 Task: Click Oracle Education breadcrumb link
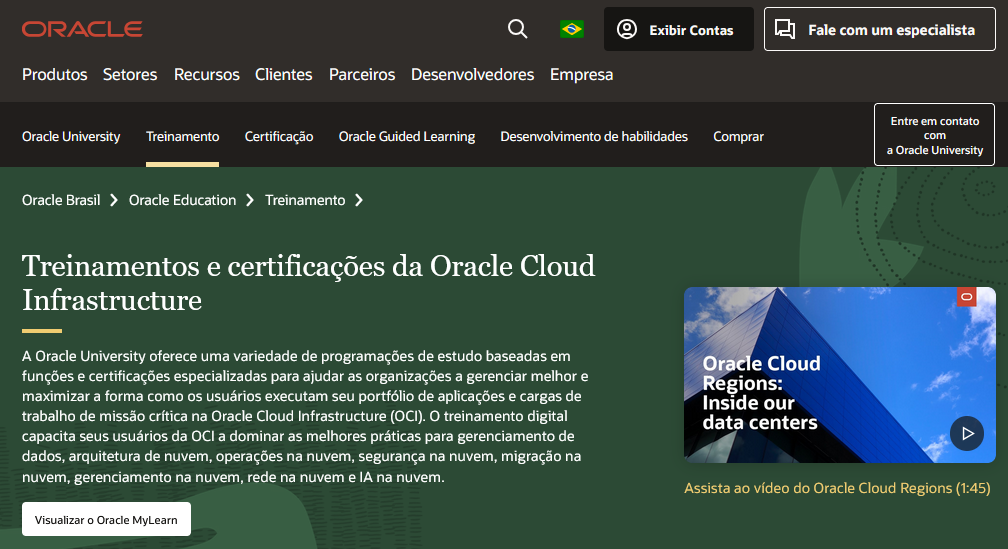click(183, 200)
